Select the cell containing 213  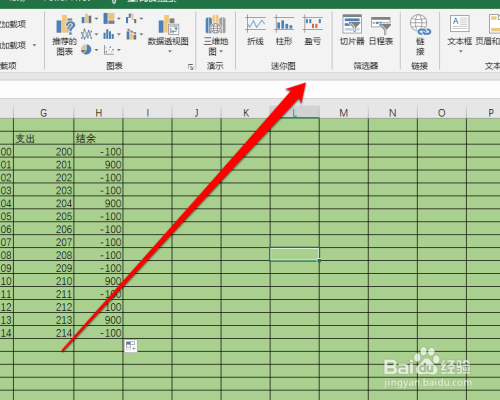[x=43, y=320]
